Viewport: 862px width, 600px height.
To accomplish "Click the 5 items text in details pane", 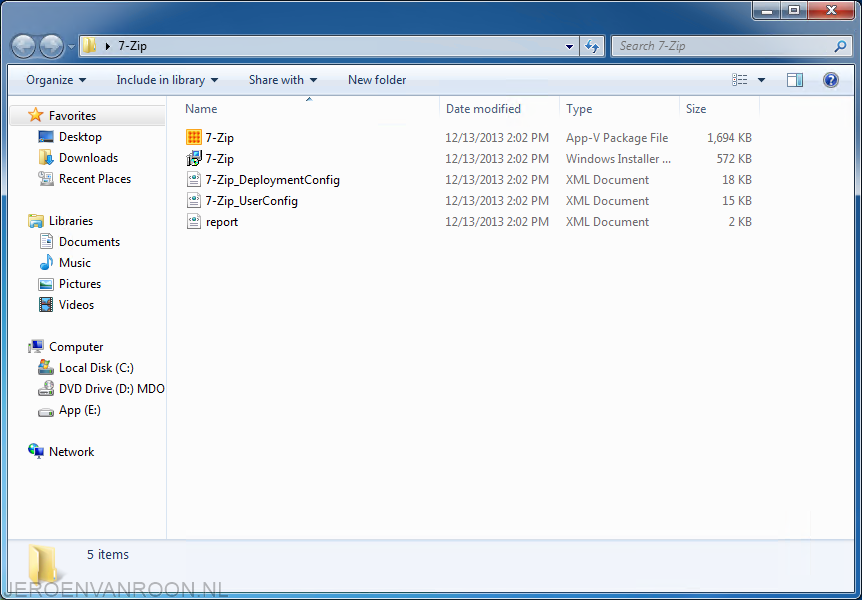I will click(108, 554).
